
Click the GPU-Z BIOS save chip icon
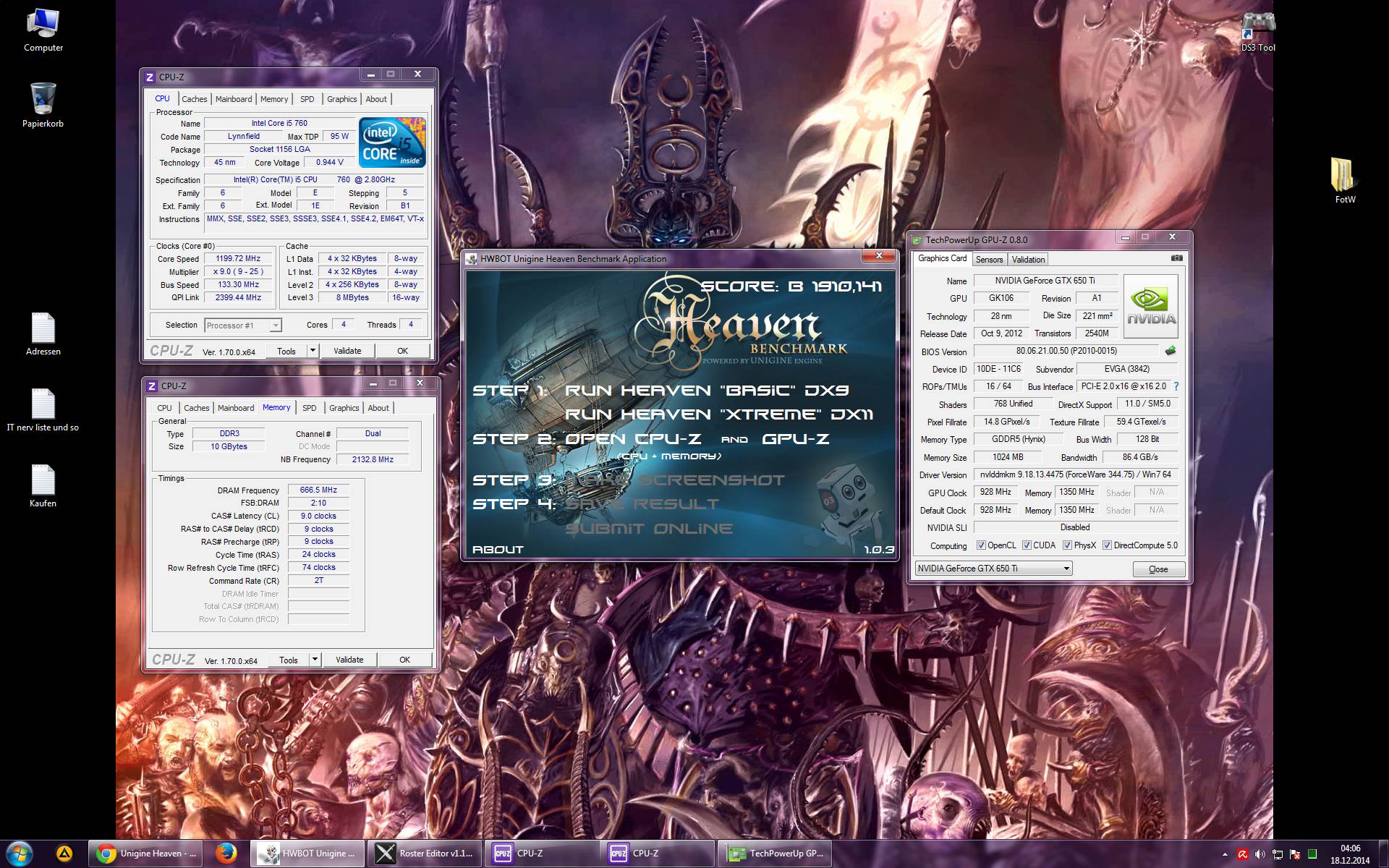click(x=1171, y=351)
